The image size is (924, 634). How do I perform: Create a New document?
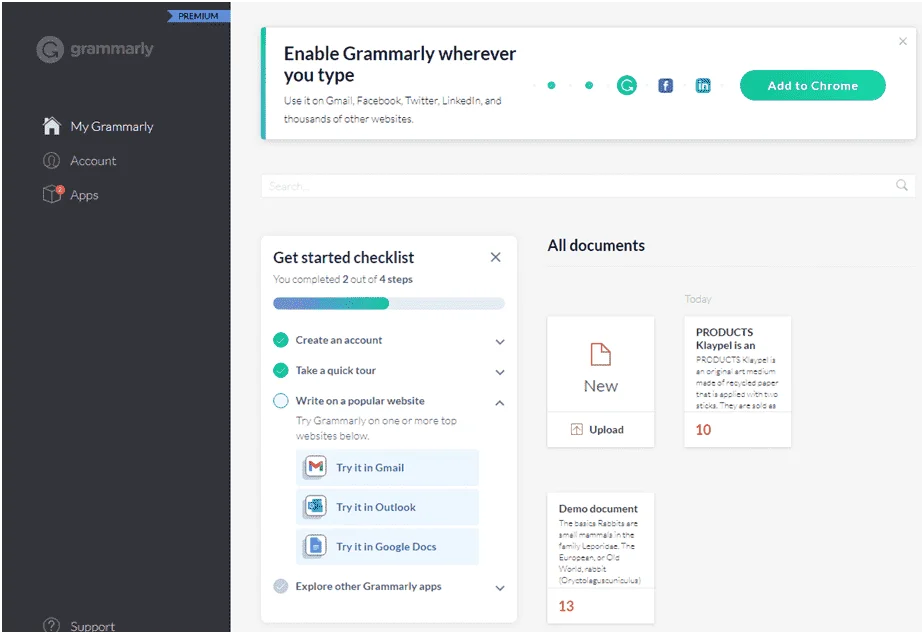(x=600, y=364)
